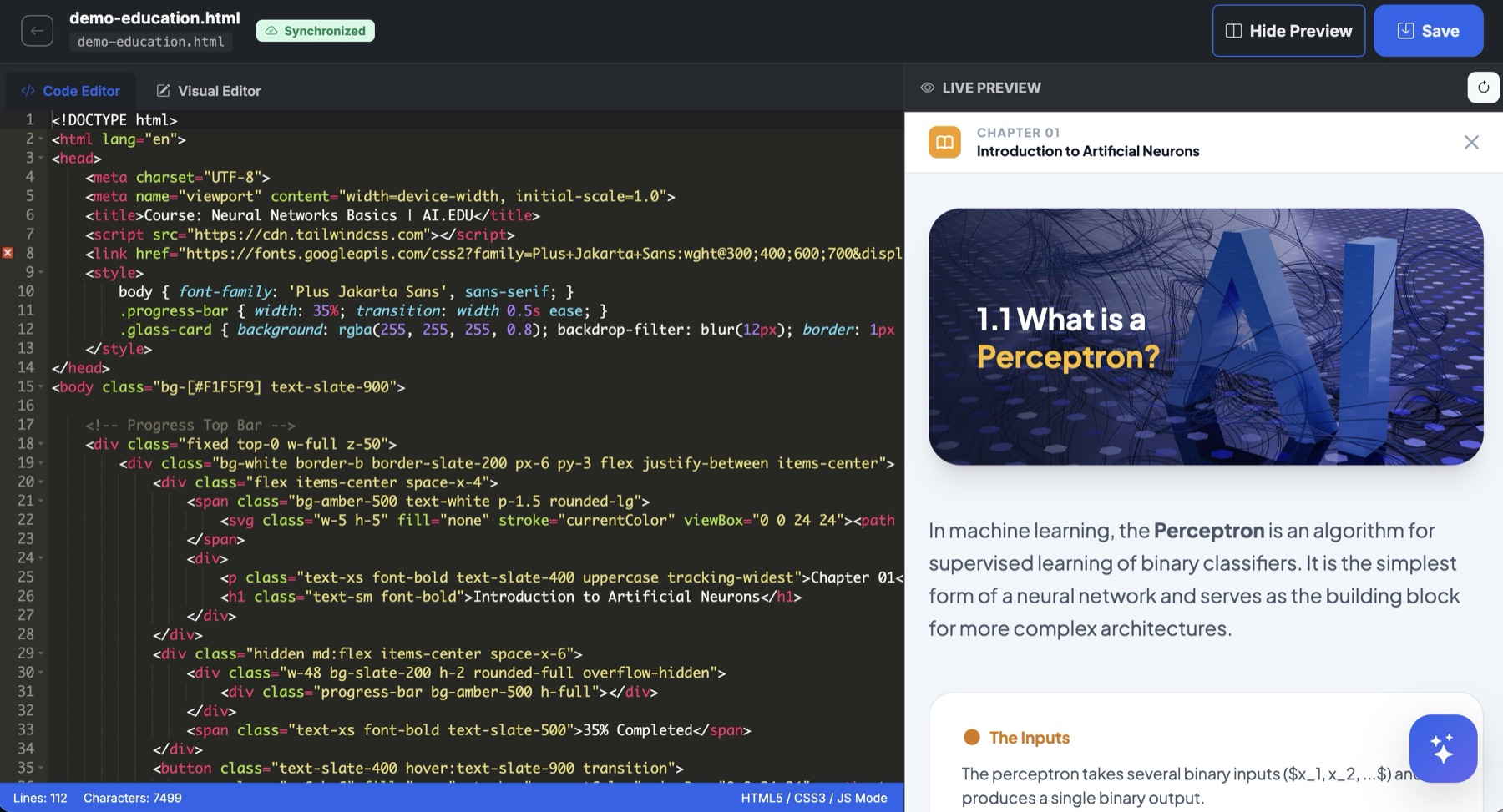Click the Lines: 112 status entry
Viewport: 1503px width, 812px height.
(40, 798)
